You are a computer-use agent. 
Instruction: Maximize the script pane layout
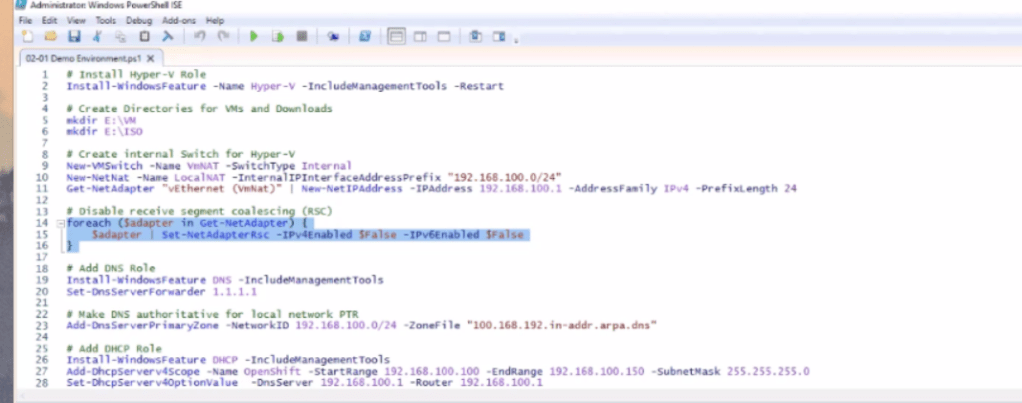pos(444,37)
